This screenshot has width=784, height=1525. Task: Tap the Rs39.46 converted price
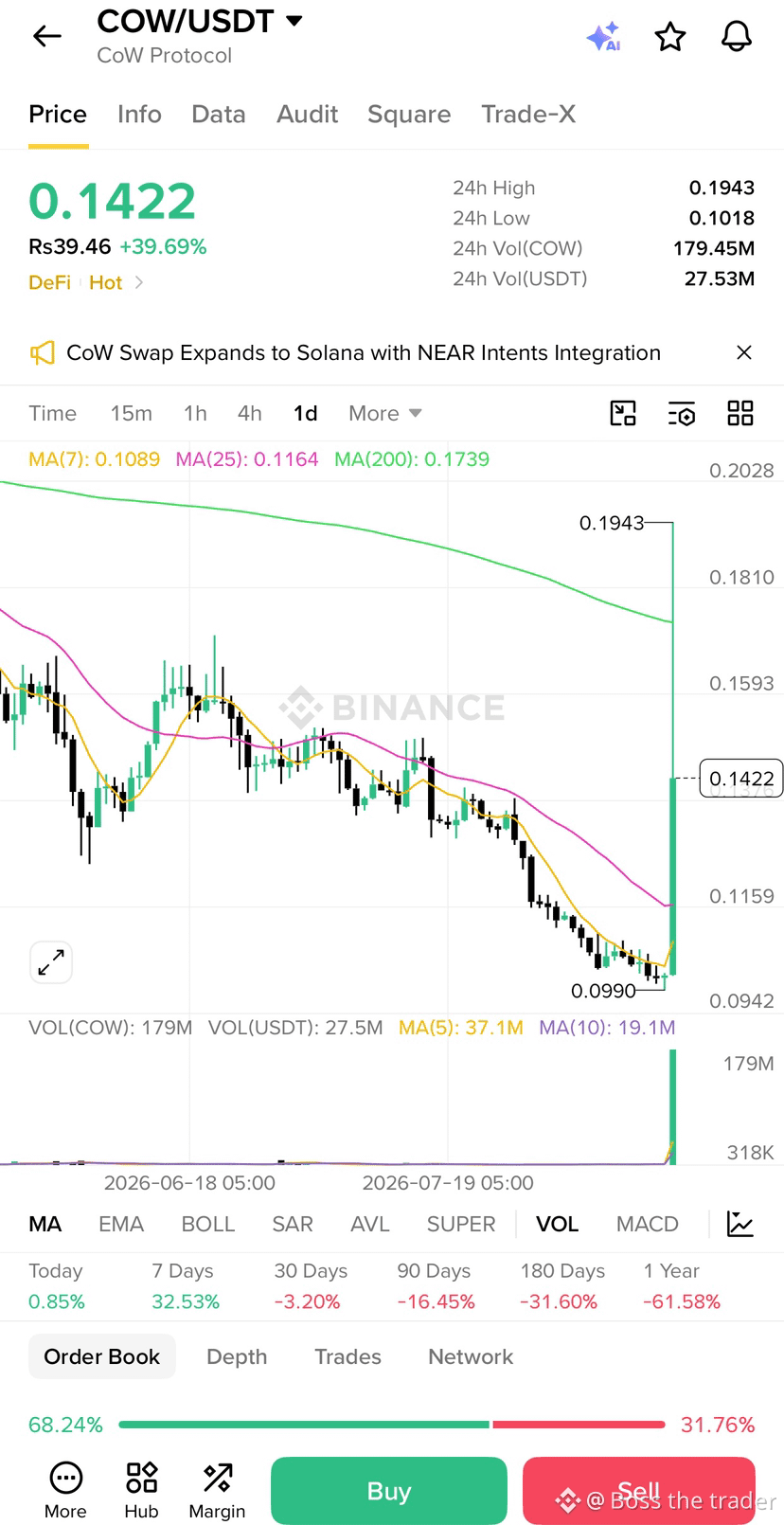click(x=70, y=247)
